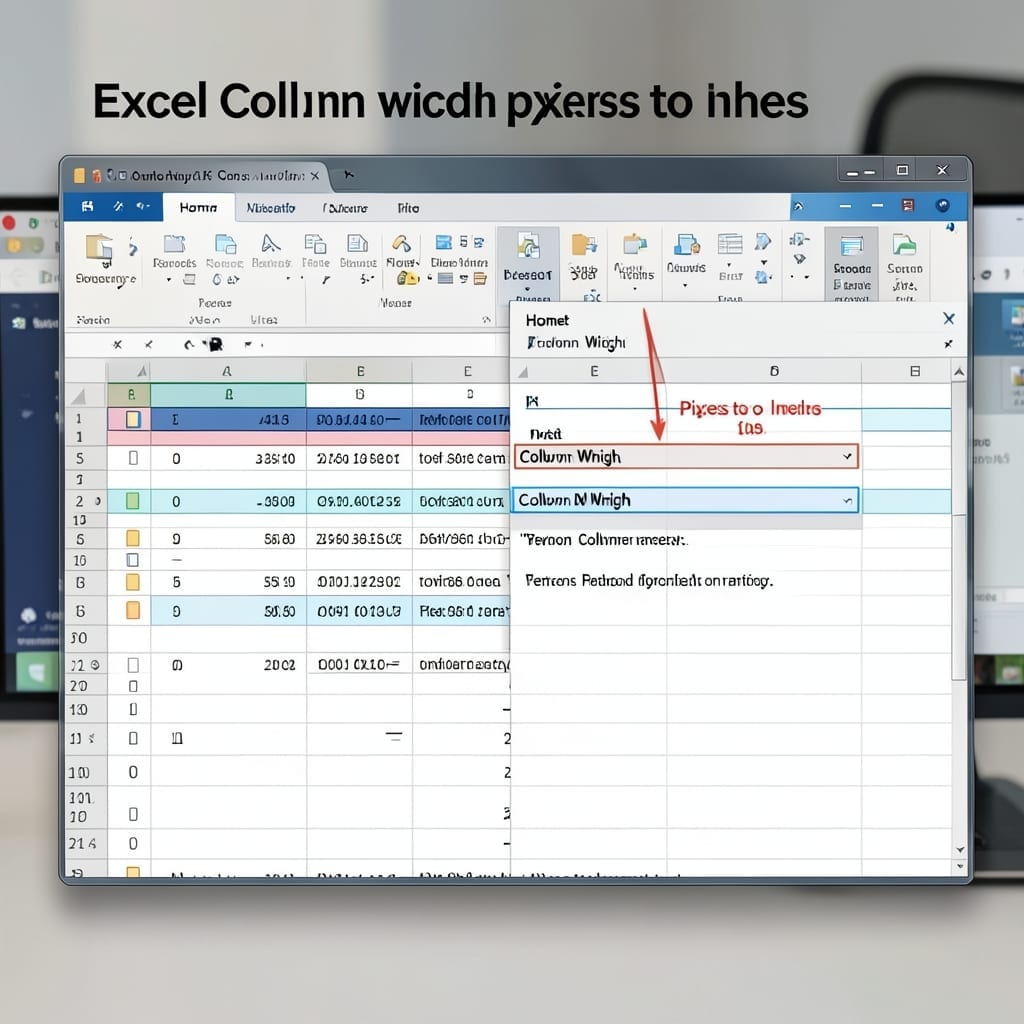Click the 'Flons' paint brush ribbon icon

401,244
